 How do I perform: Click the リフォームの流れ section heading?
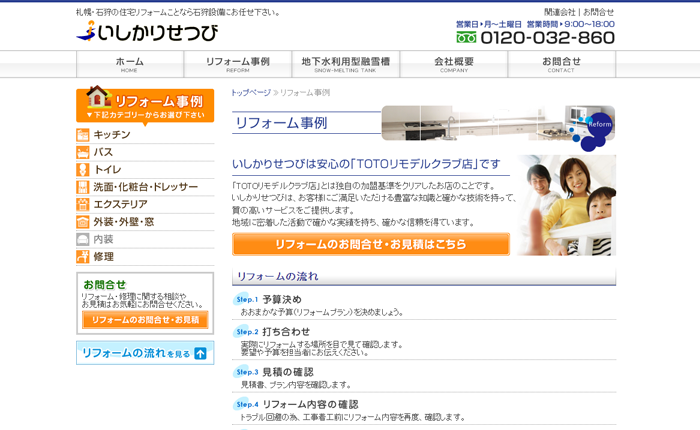click(x=277, y=277)
